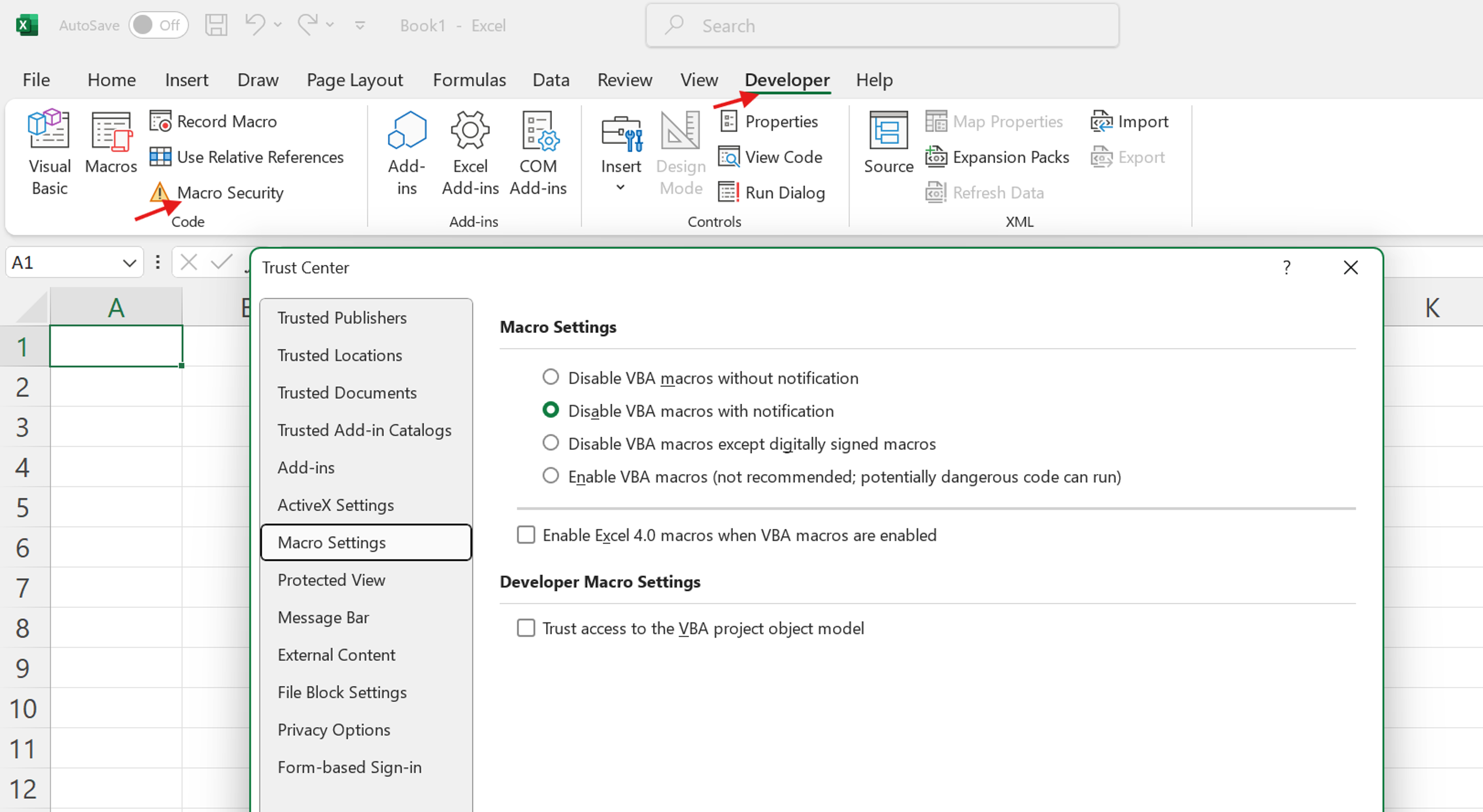Expand the Name Box dropdown
Image resolution: width=1483 pixels, height=812 pixels.
tap(130, 264)
